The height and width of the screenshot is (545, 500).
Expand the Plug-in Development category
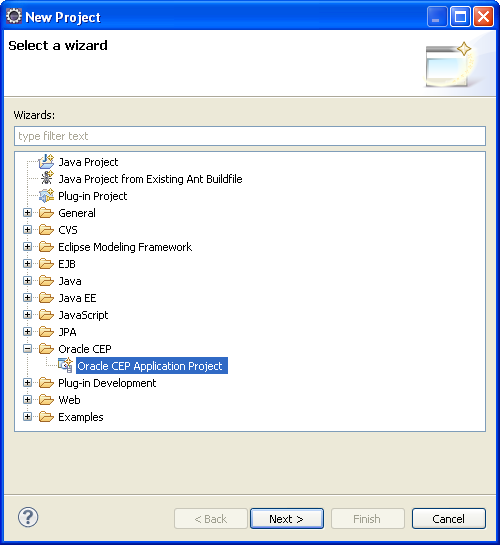pyautogui.click(x=27, y=383)
